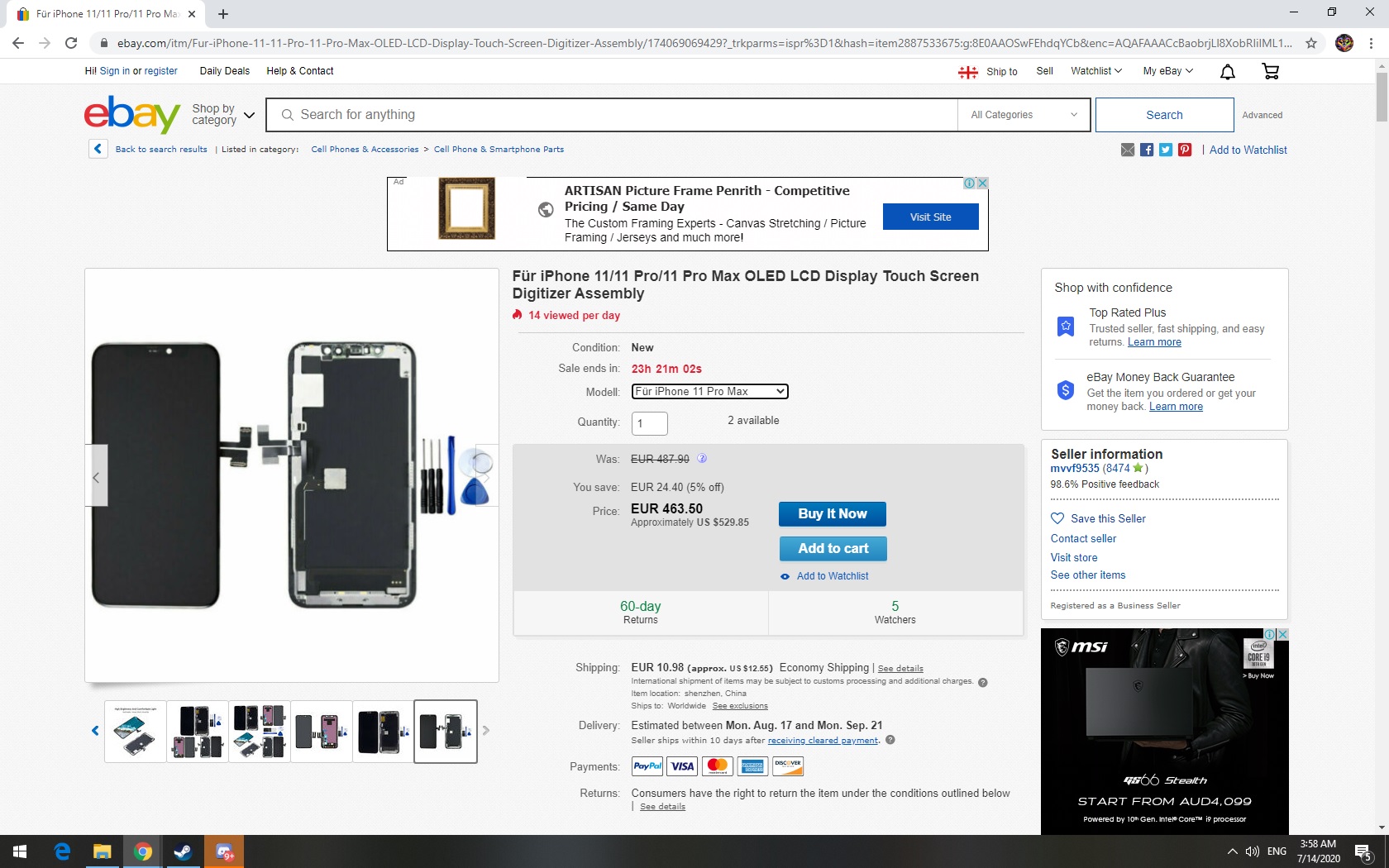Share listing on Pinterest icon
The height and width of the screenshot is (868, 1389).
coord(1185,150)
